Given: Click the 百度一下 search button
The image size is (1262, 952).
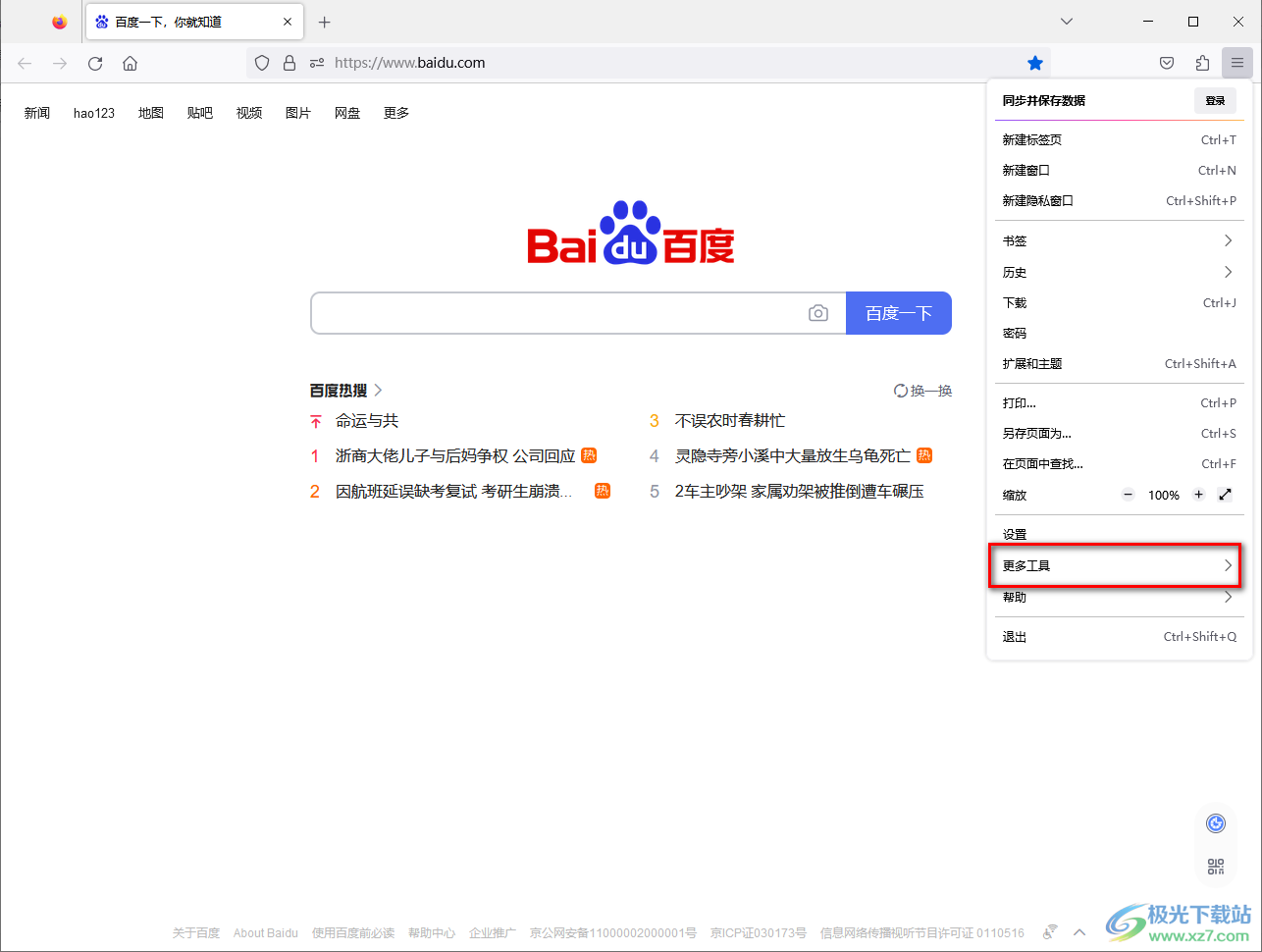Looking at the screenshot, I should click(898, 313).
